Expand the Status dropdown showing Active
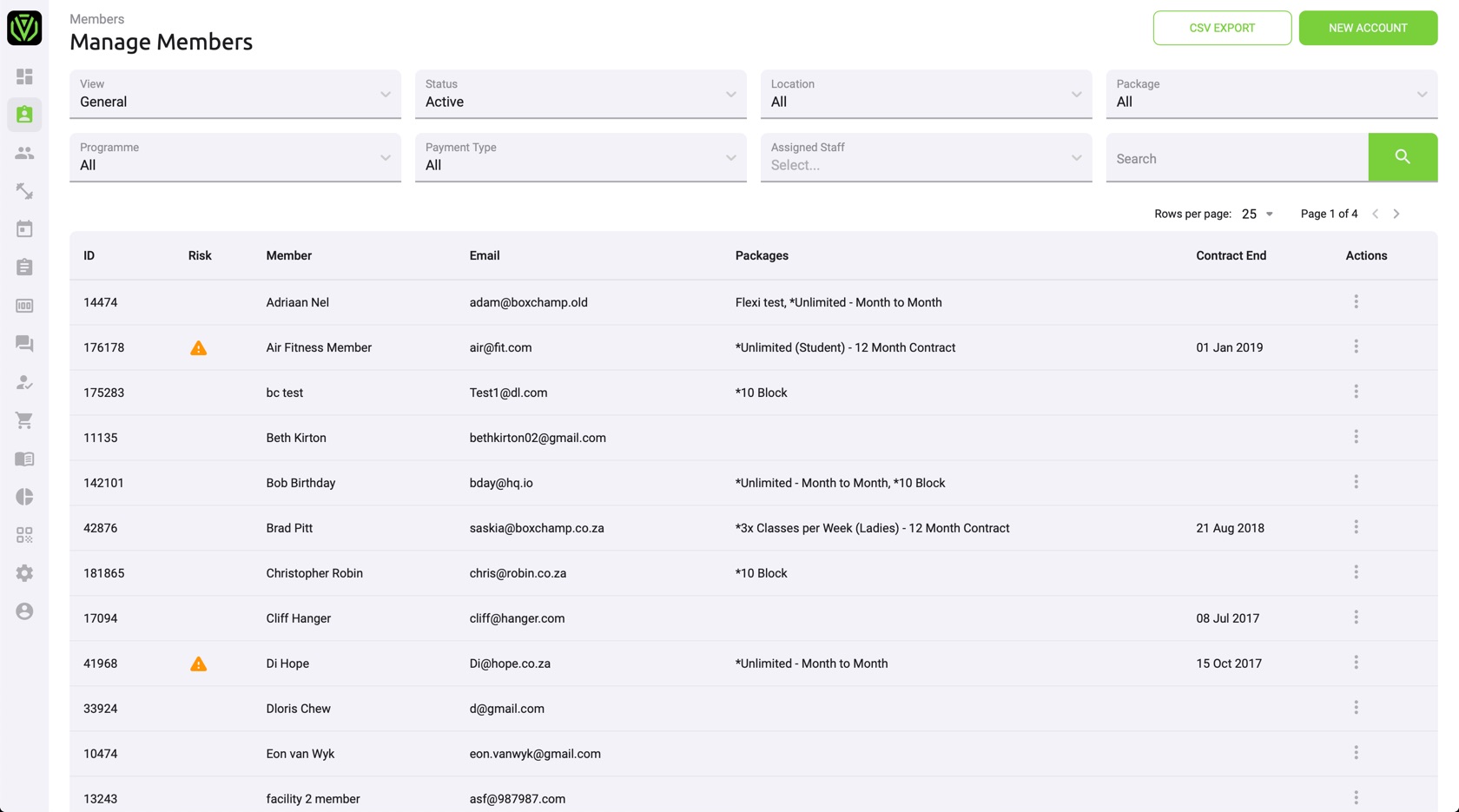The image size is (1459, 812). [x=580, y=94]
